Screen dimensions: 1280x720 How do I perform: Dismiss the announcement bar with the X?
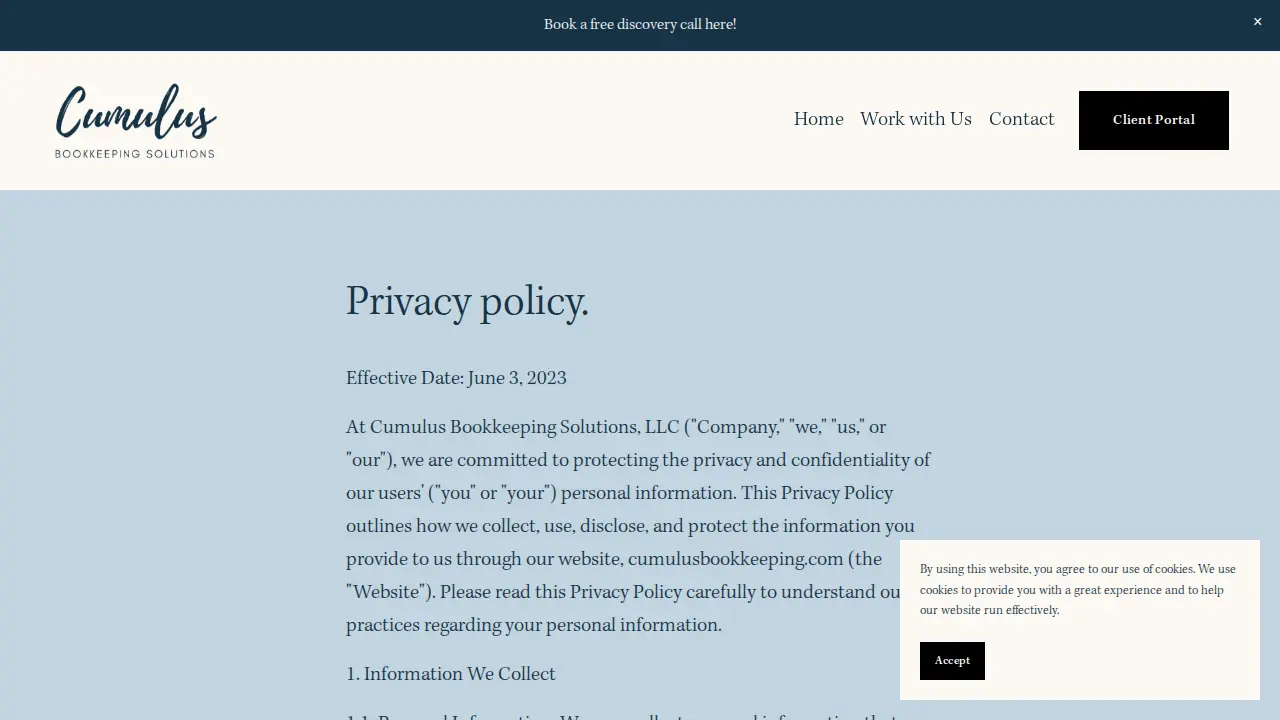click(1257, 22)
